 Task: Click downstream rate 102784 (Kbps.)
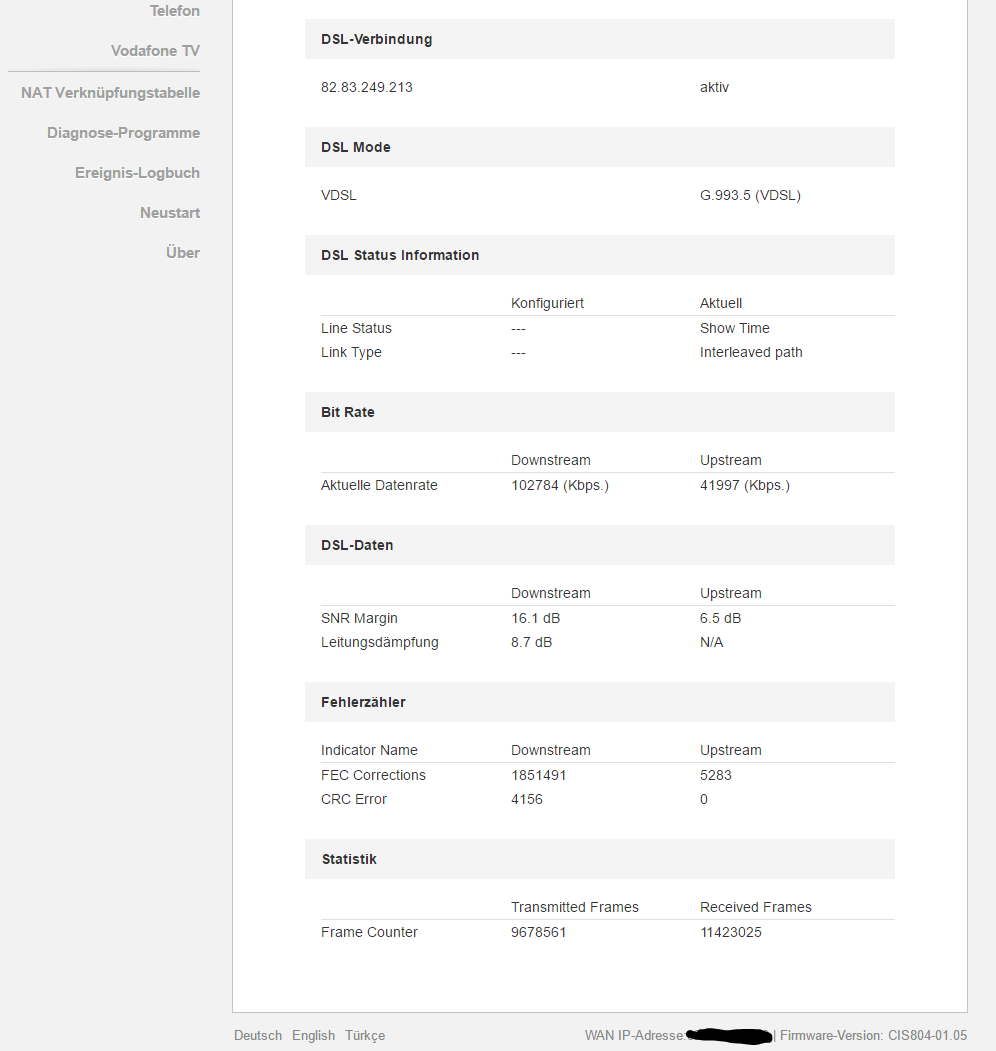560,485
